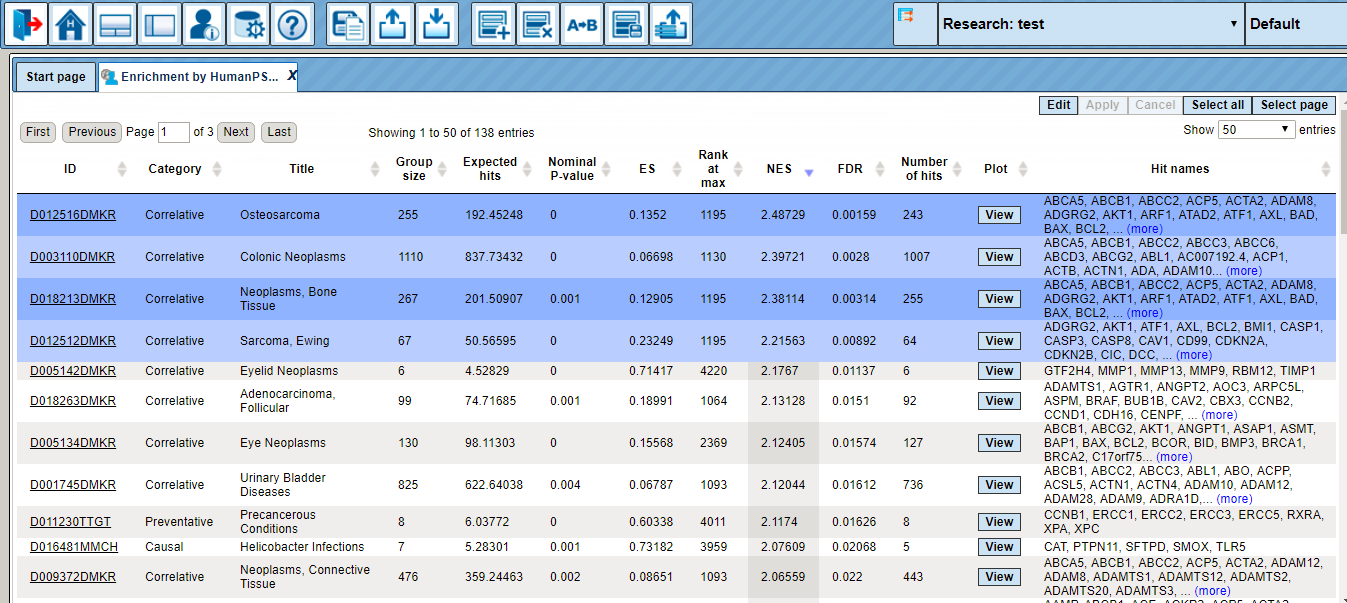Toggle the left side panel layout icon
The width and height of the screenshot is (1347, 603).
pyautogui.click(x=159, y=24)
